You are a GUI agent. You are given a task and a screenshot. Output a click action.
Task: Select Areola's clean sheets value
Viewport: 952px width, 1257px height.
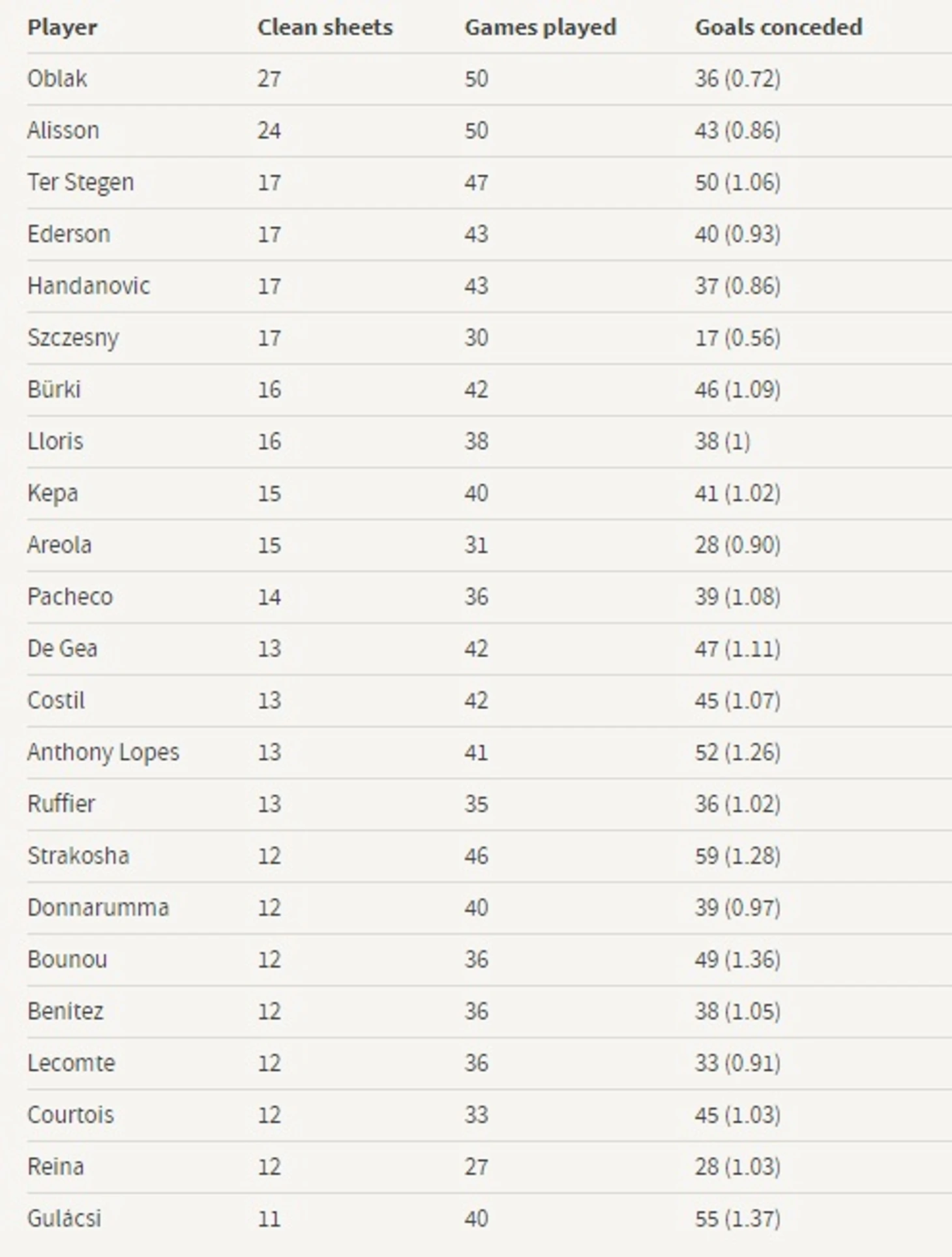click(x=269, y=545)
